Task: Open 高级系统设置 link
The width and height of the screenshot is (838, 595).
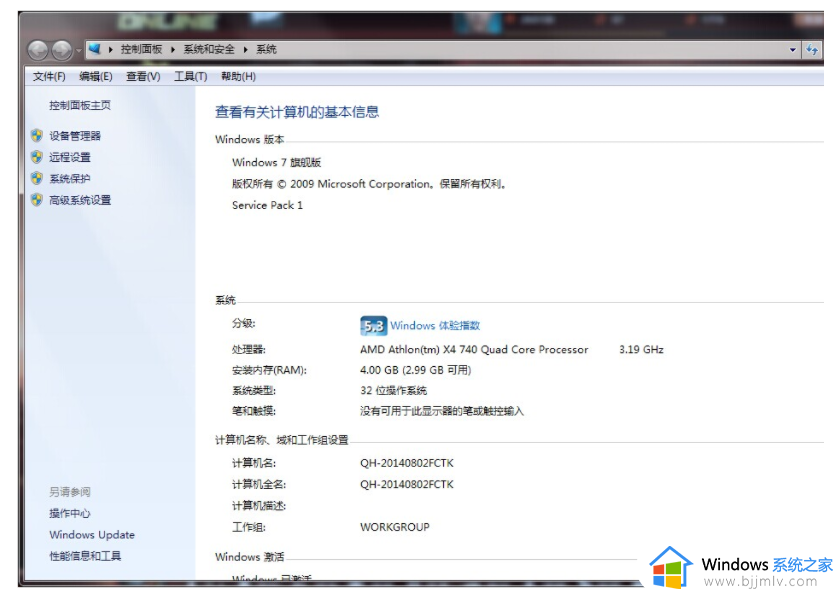Action: click(x=80, y=200)
